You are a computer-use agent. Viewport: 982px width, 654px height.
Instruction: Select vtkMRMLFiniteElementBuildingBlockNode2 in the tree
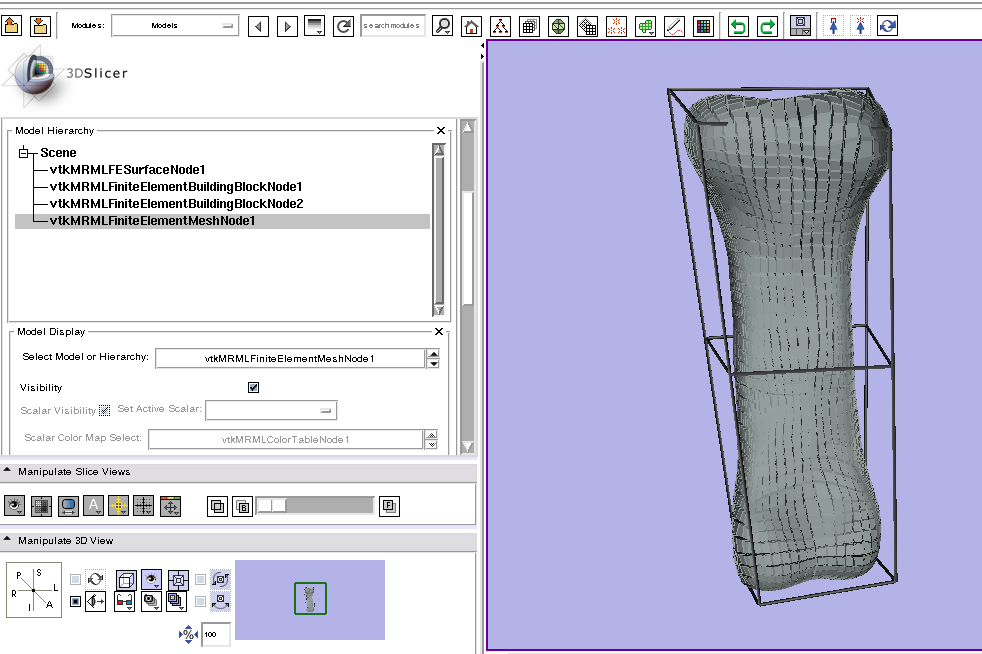tap(176, 204)
